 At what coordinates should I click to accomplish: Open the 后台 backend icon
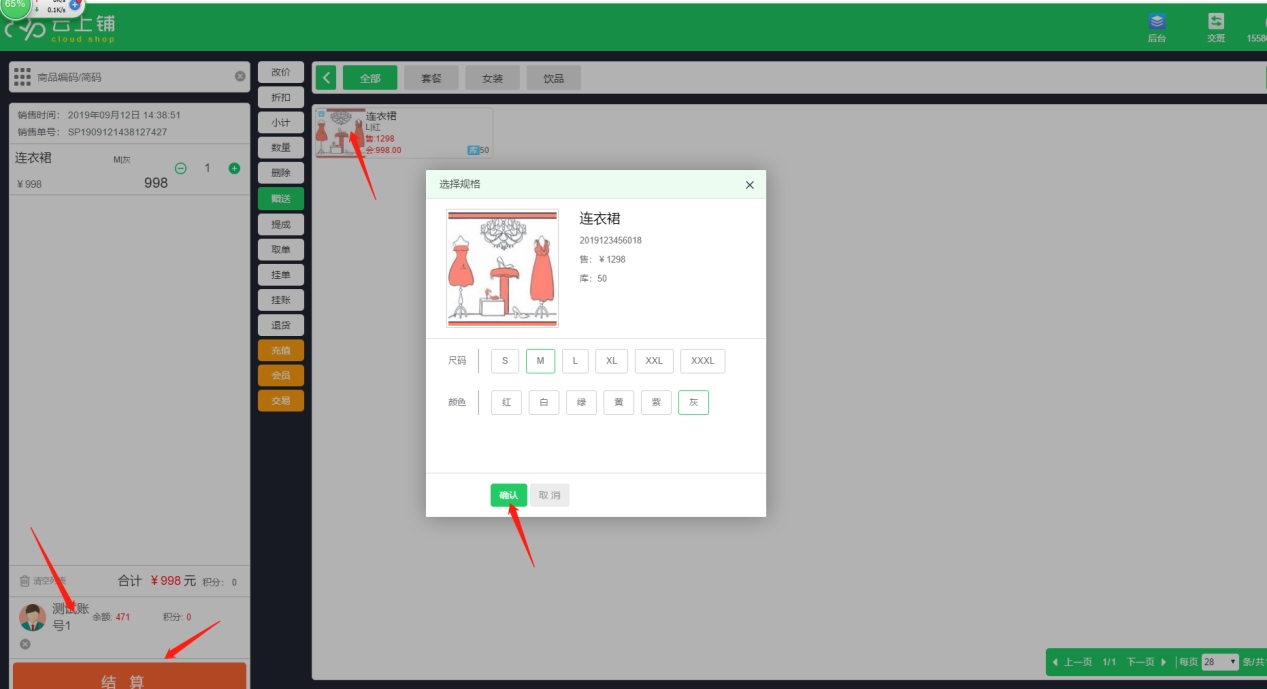1157,24
